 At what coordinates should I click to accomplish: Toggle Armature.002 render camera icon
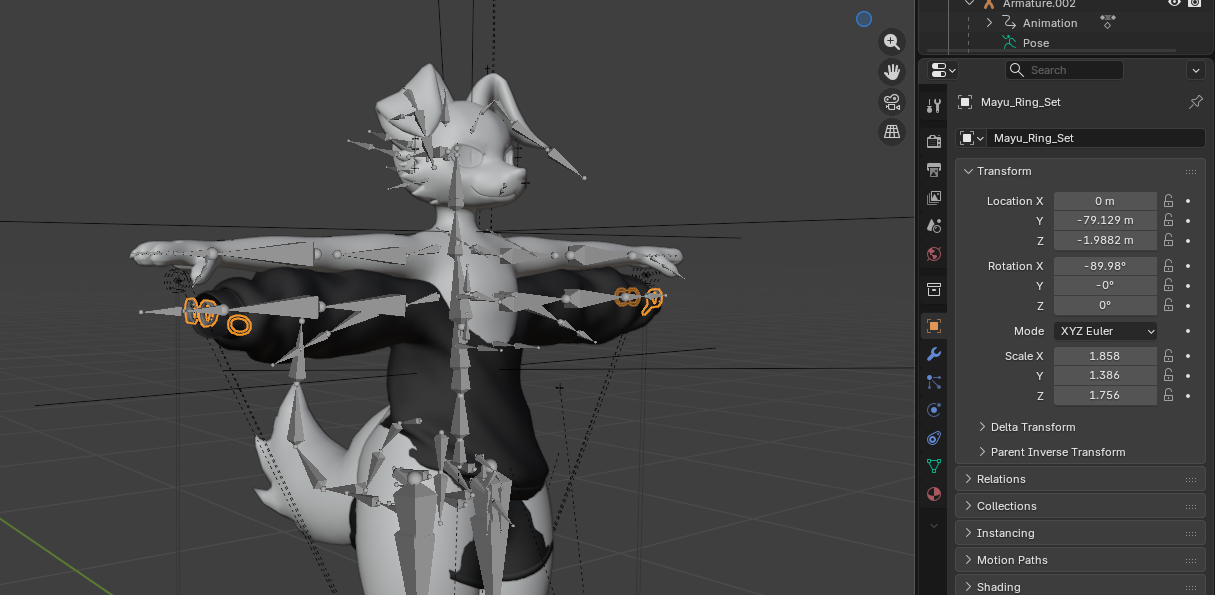pyautogui.click(x=1194, y=3)
